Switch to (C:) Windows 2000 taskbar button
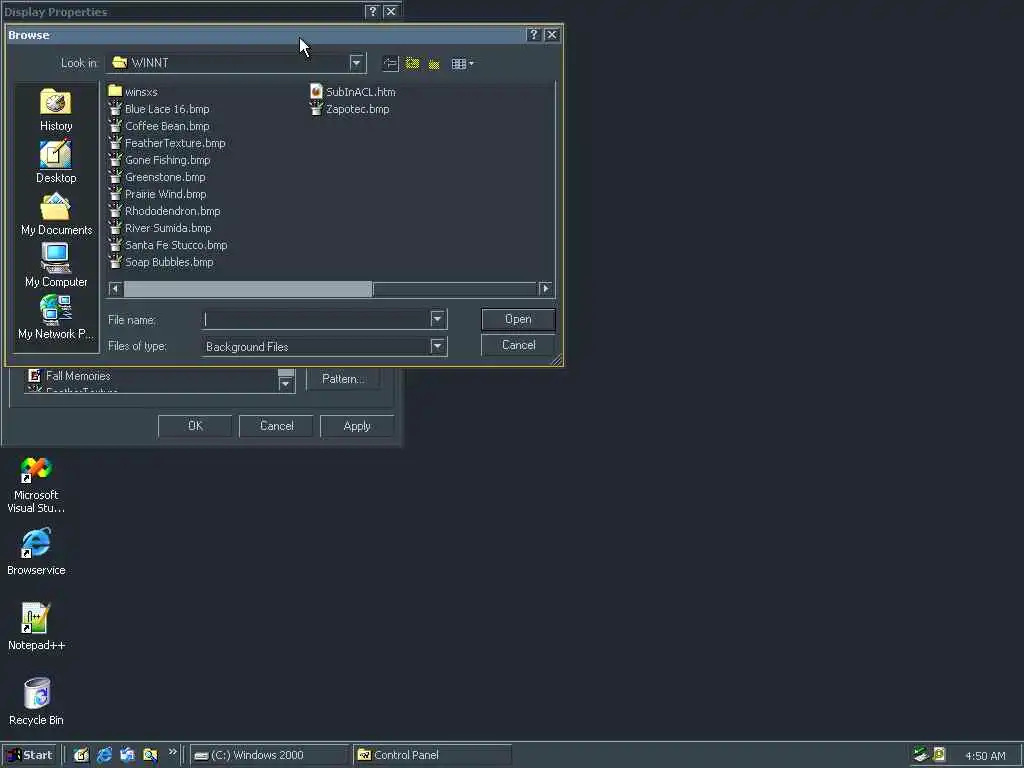Viewport: 1024px width, 768px height. pos(269,755)
